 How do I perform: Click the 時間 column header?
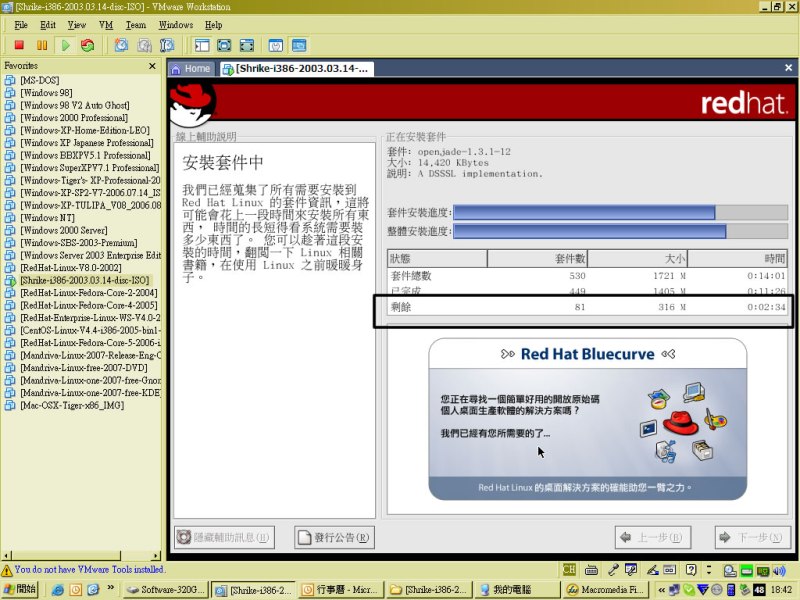coord(737,259)
